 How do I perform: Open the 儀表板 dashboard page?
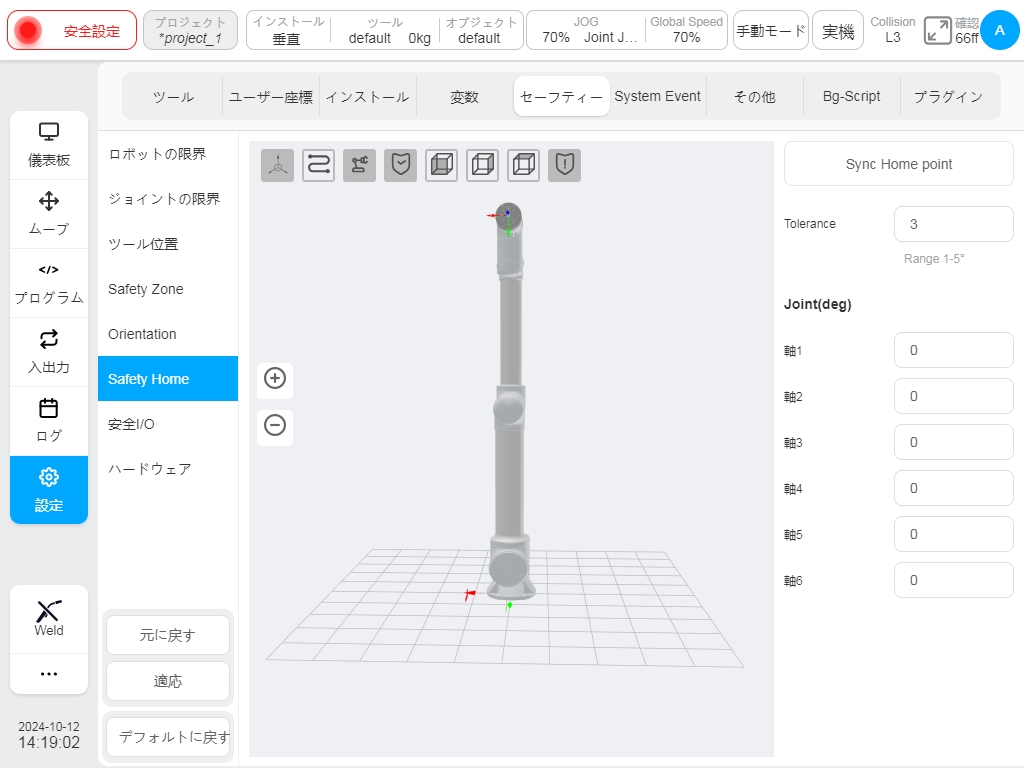pyautogui.click(x=49, y=145)
